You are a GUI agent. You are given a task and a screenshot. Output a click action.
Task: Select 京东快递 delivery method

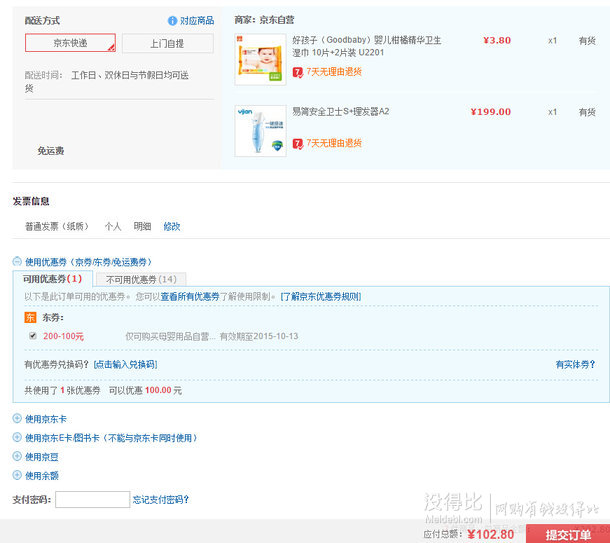[x=70, y=43]
